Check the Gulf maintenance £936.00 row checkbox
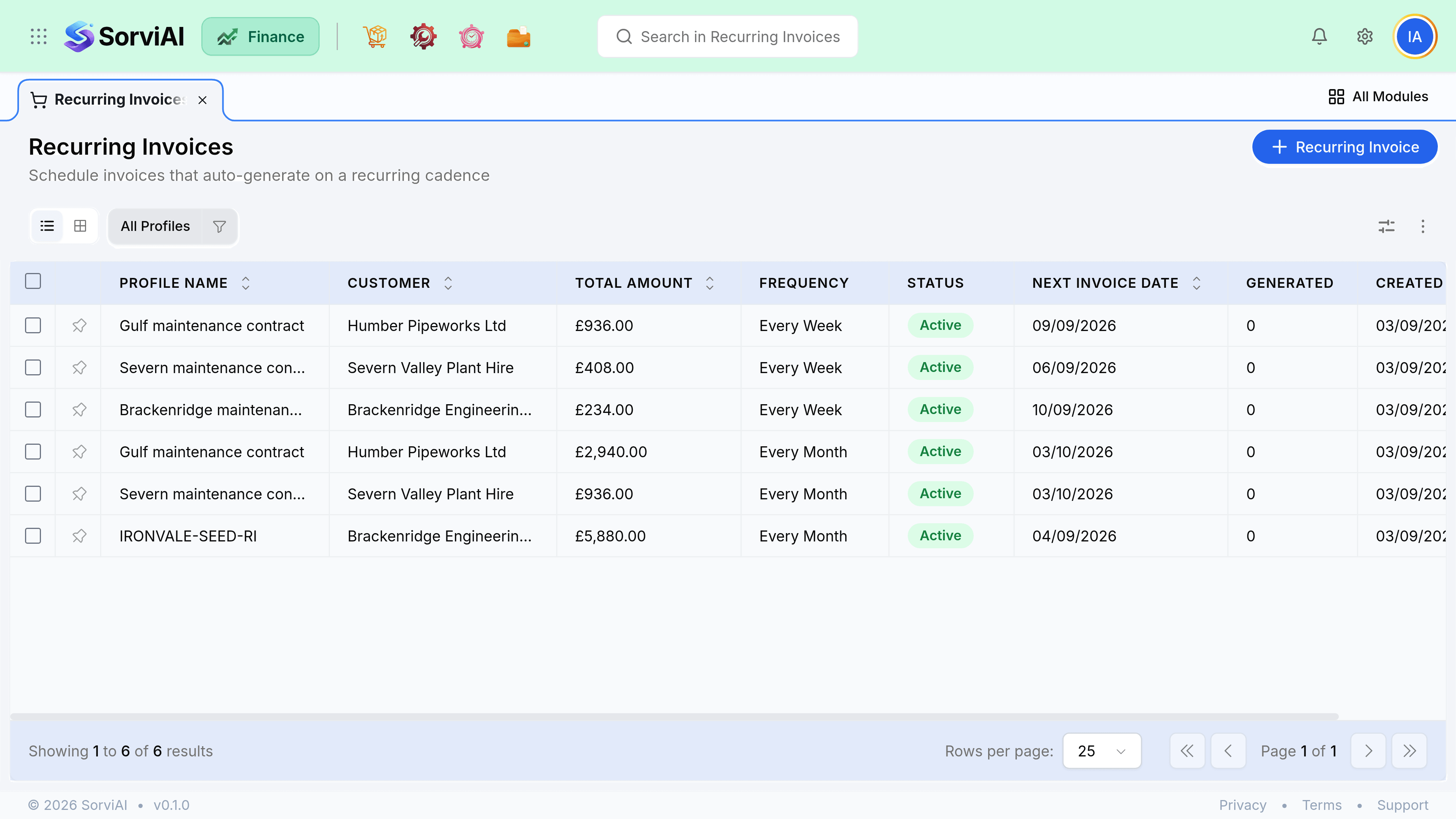This screenshot has width=1456, height=819. [33, 326]
